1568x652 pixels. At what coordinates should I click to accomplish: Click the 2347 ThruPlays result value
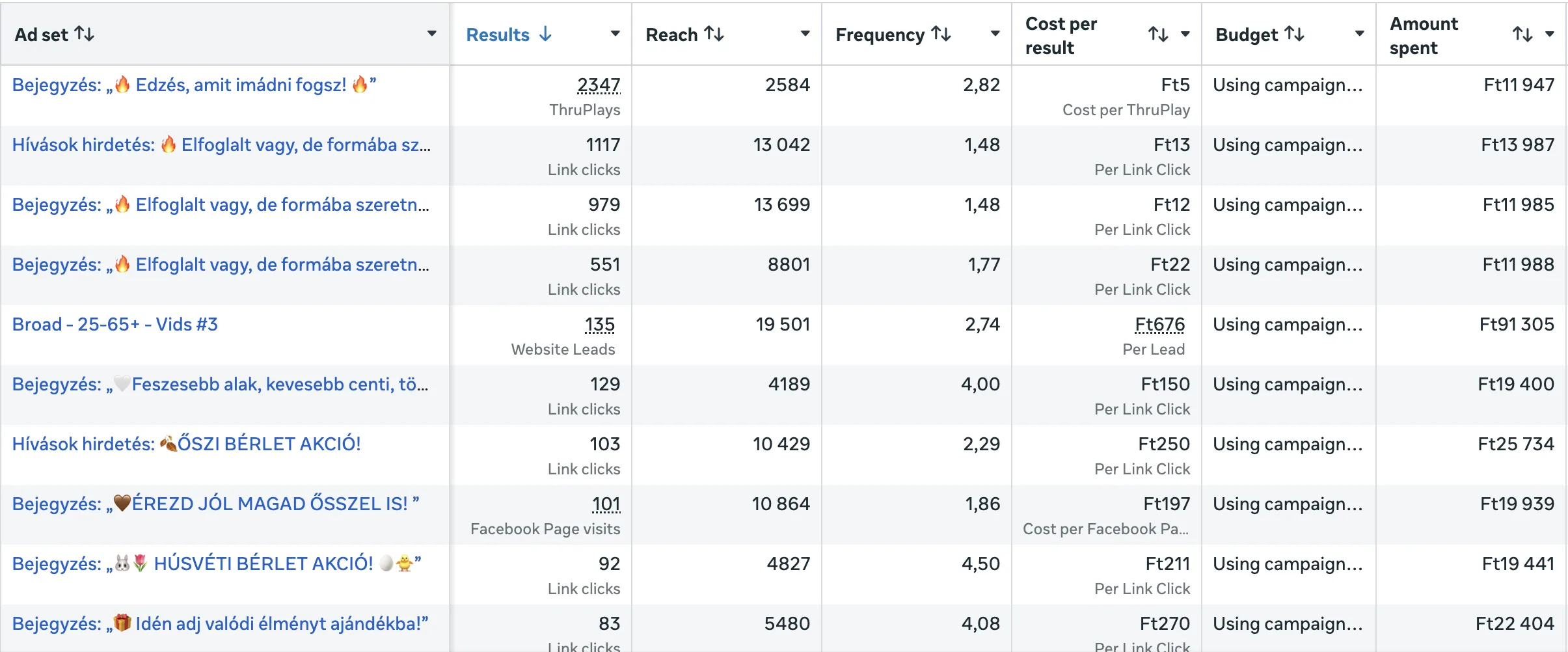coord(599,85)
